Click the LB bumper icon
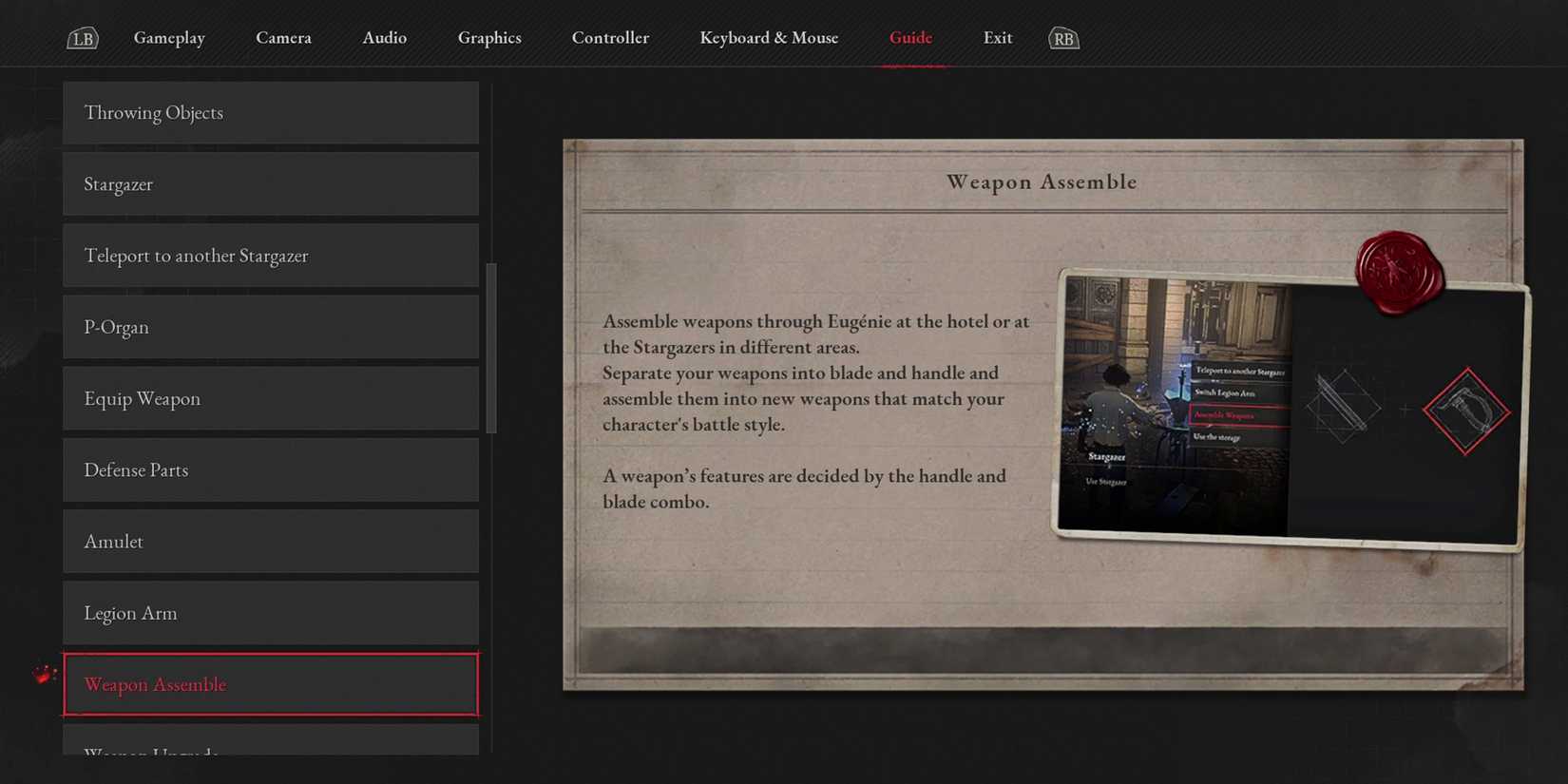Screen dimensions: 1568x784 (x=83, y=38)
